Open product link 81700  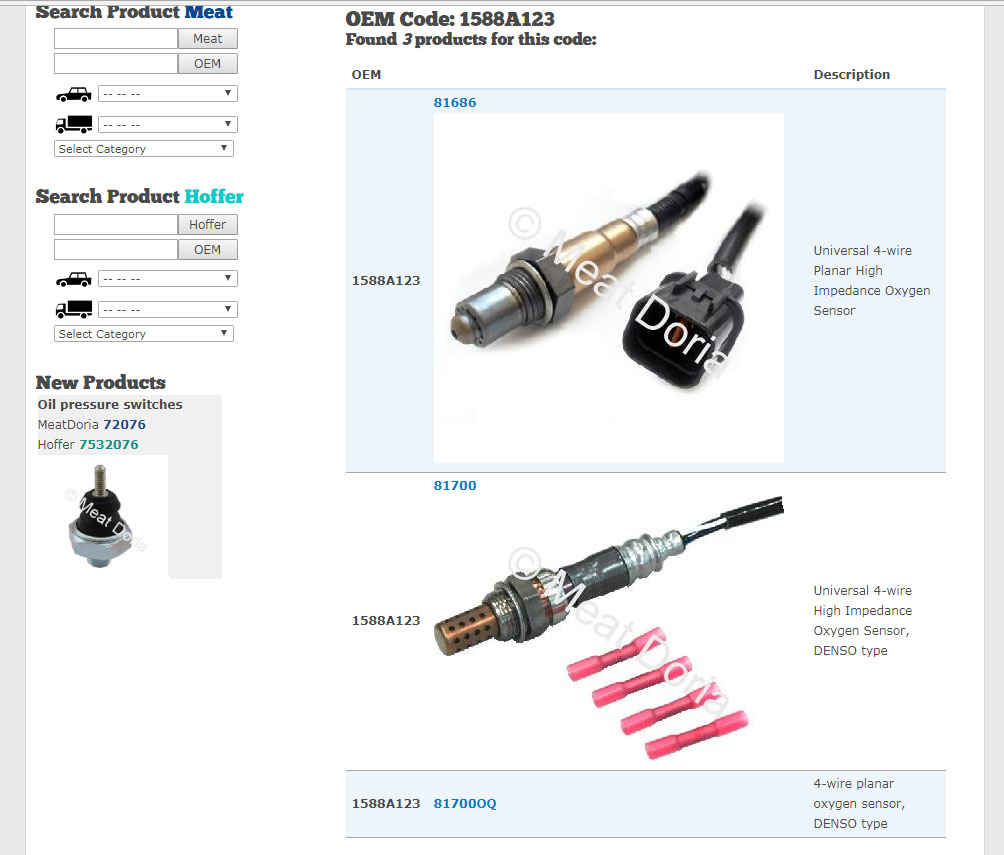point(455,485)
